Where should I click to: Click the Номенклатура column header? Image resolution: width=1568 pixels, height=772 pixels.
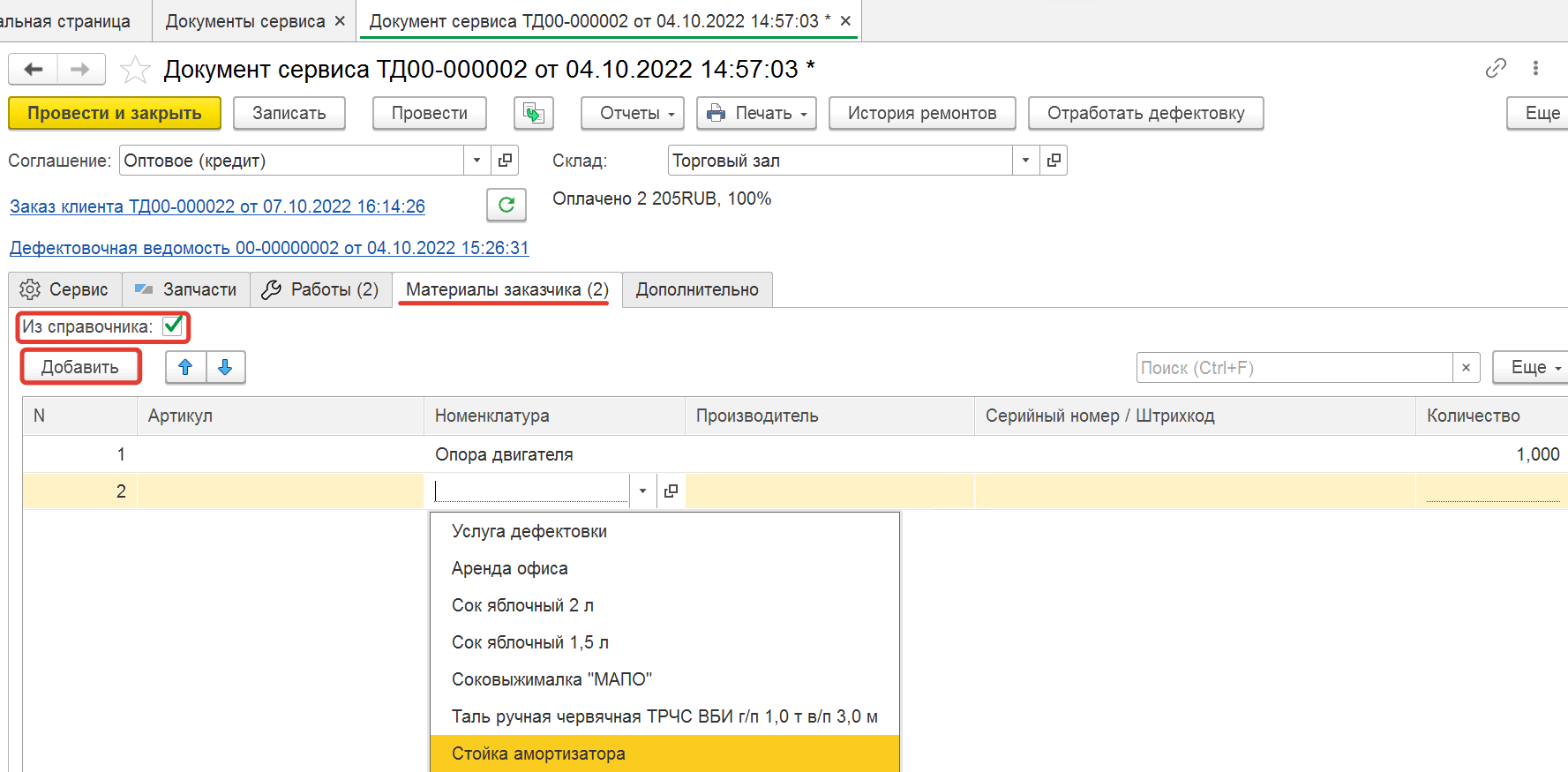(554, 416)
